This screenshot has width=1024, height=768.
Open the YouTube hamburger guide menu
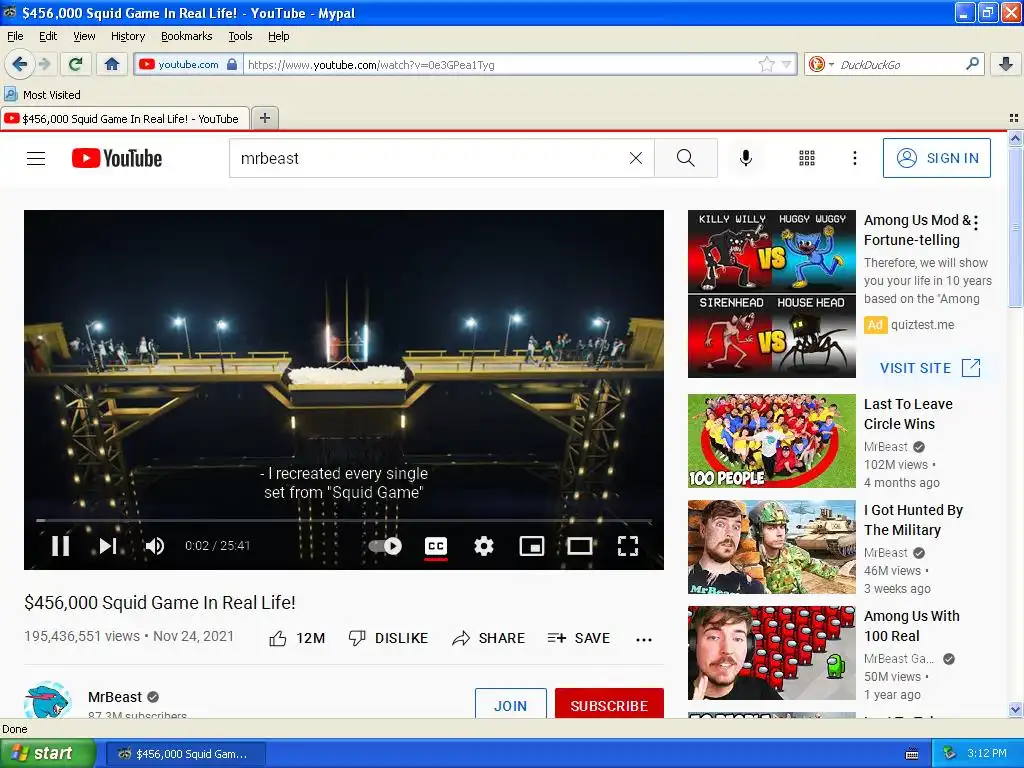[36, 158]
